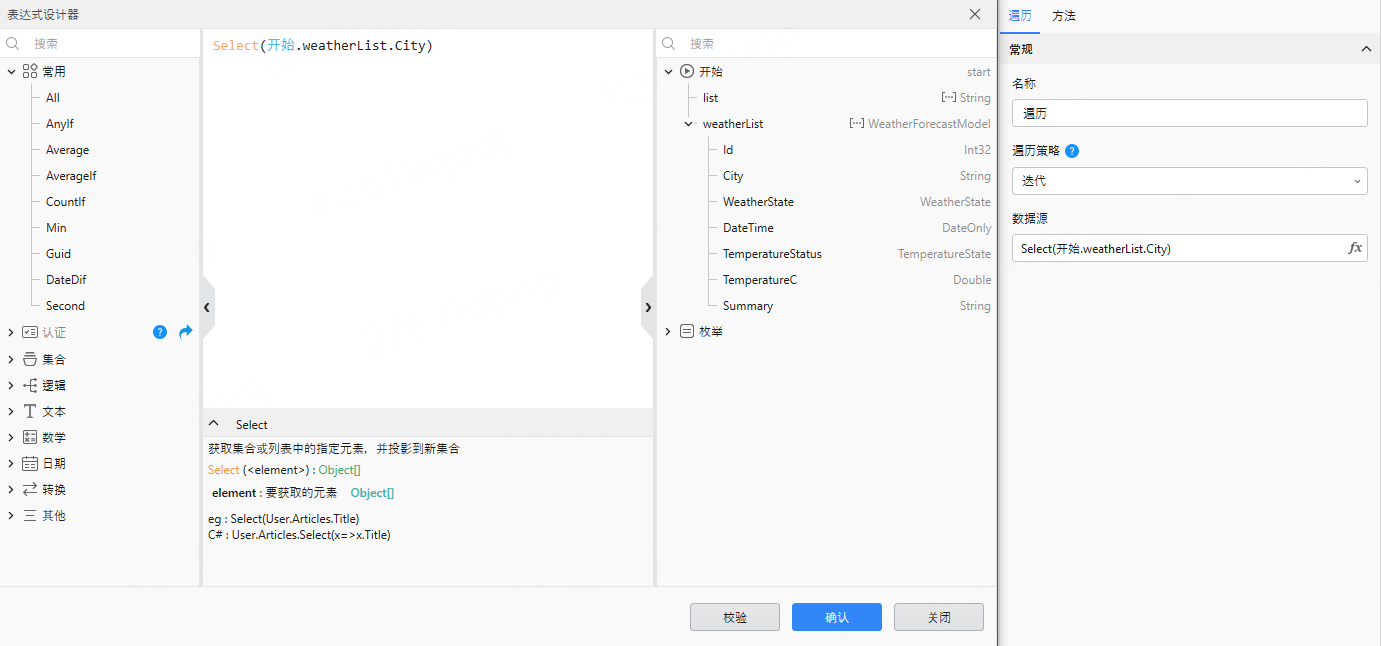Screen dimensions: 1381x646
Task: Click the fx expression icon in 数据源
Action: pos(1355,248)
